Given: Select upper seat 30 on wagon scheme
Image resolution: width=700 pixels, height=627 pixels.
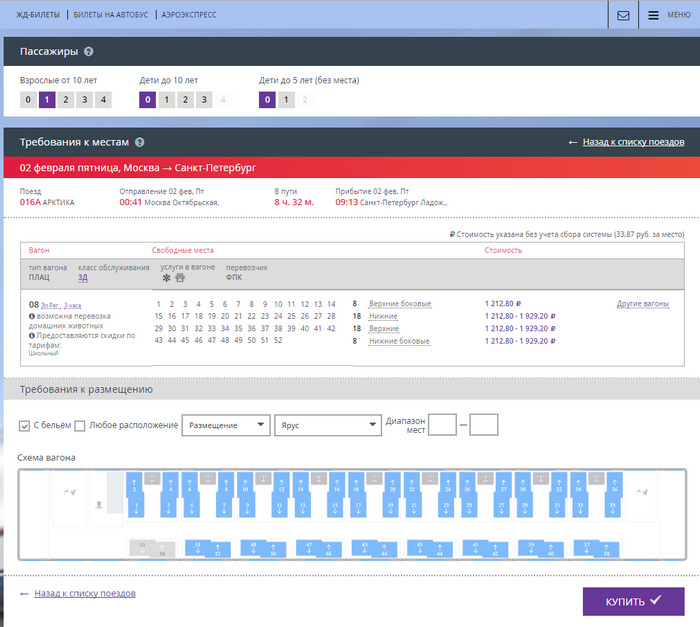Looking at the screenshot, I should pyautogui.click(x=523, y=485).
